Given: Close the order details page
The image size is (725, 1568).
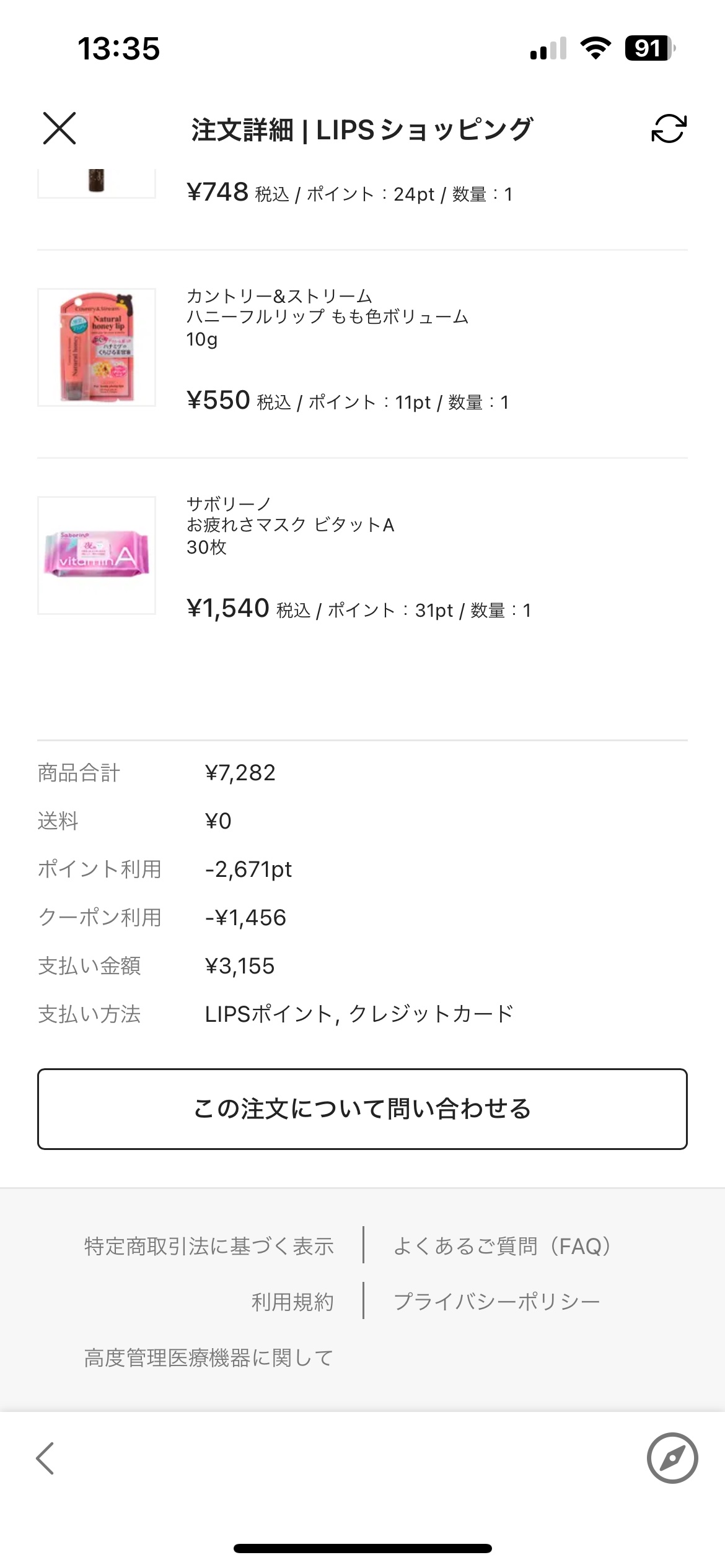Looking at the screenshot, I should [59, 128].
